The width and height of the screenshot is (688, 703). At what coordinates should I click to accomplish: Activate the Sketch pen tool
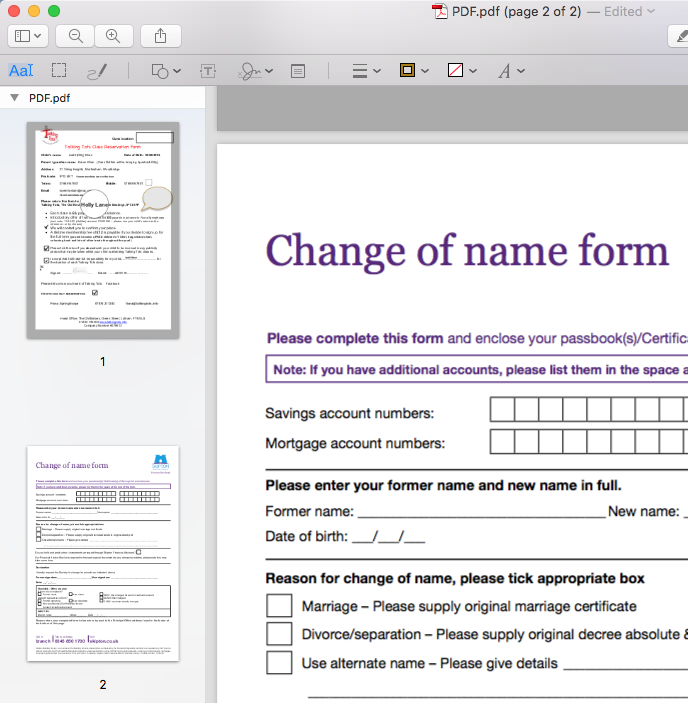(x=97, y=71)
